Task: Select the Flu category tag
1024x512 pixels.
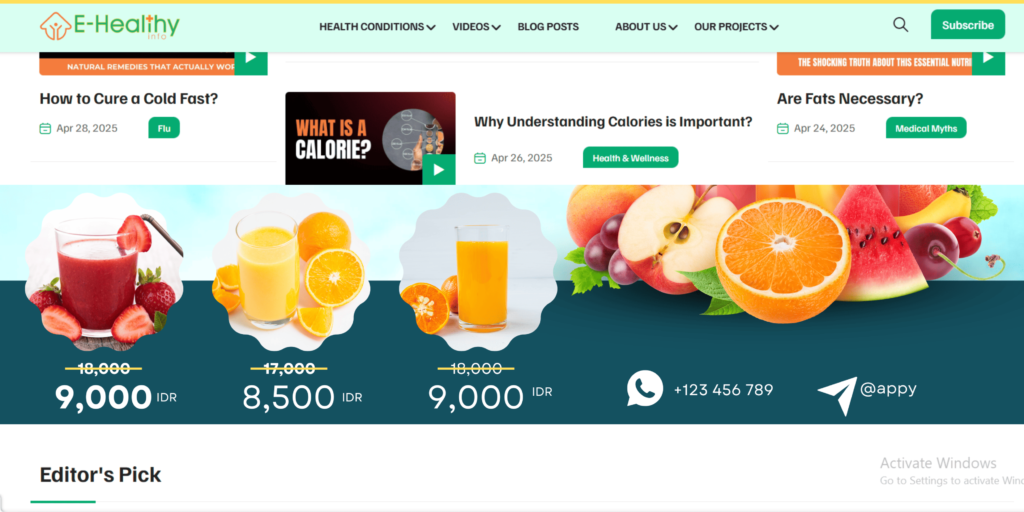Action: pos(164,128)
